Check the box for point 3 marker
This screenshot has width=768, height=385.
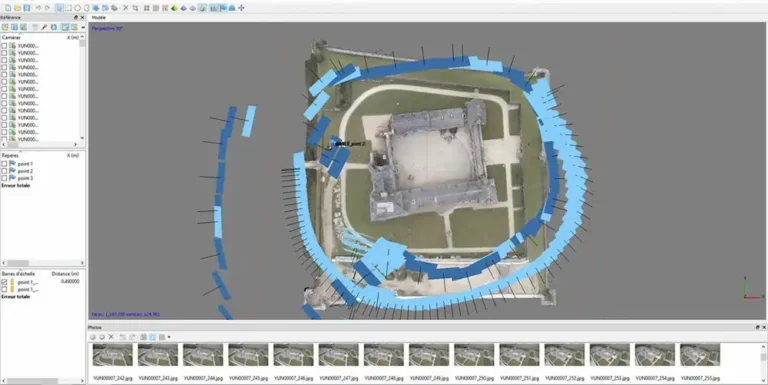[4, 178]
